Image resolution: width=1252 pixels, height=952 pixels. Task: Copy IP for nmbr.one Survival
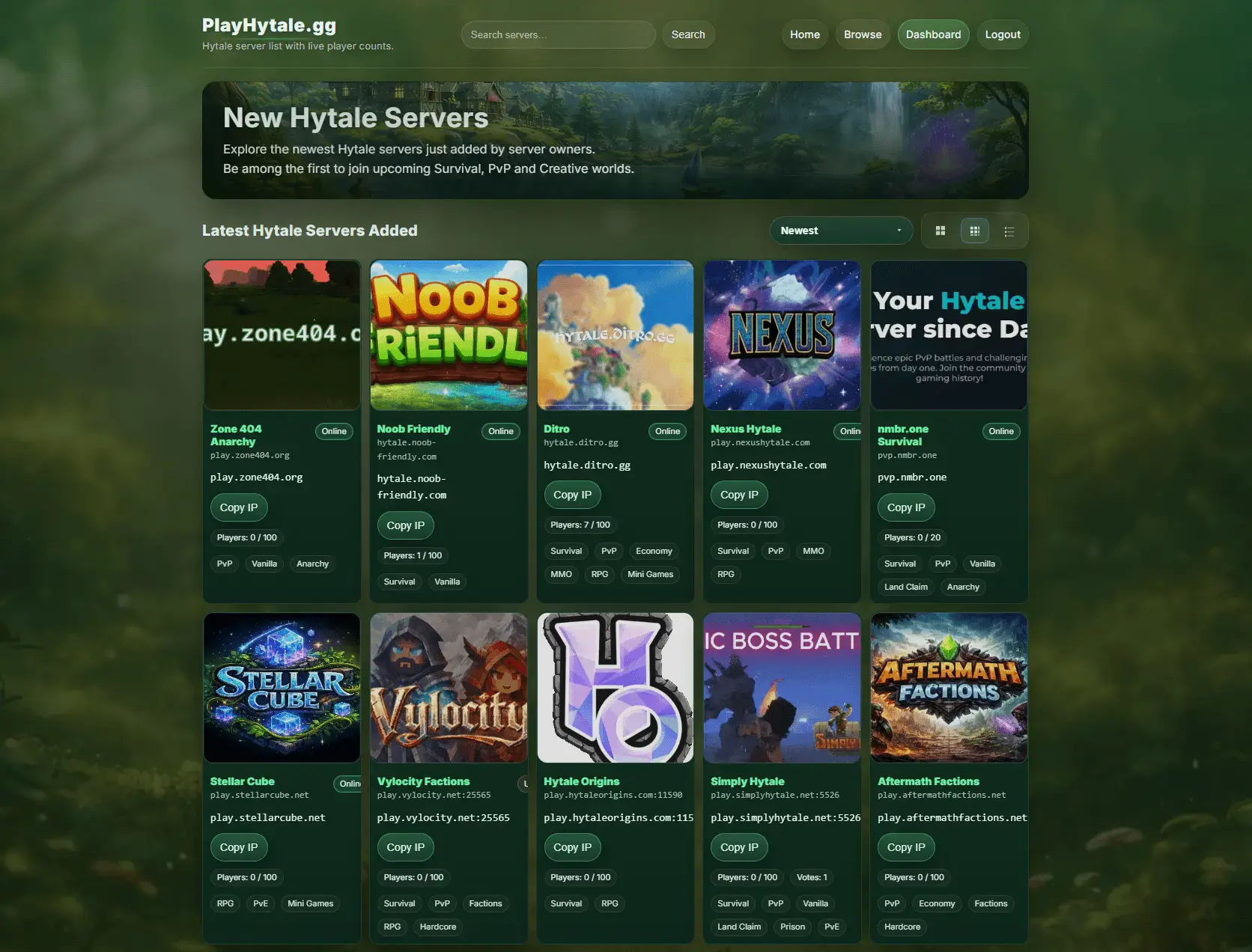[x=906, y=507]
